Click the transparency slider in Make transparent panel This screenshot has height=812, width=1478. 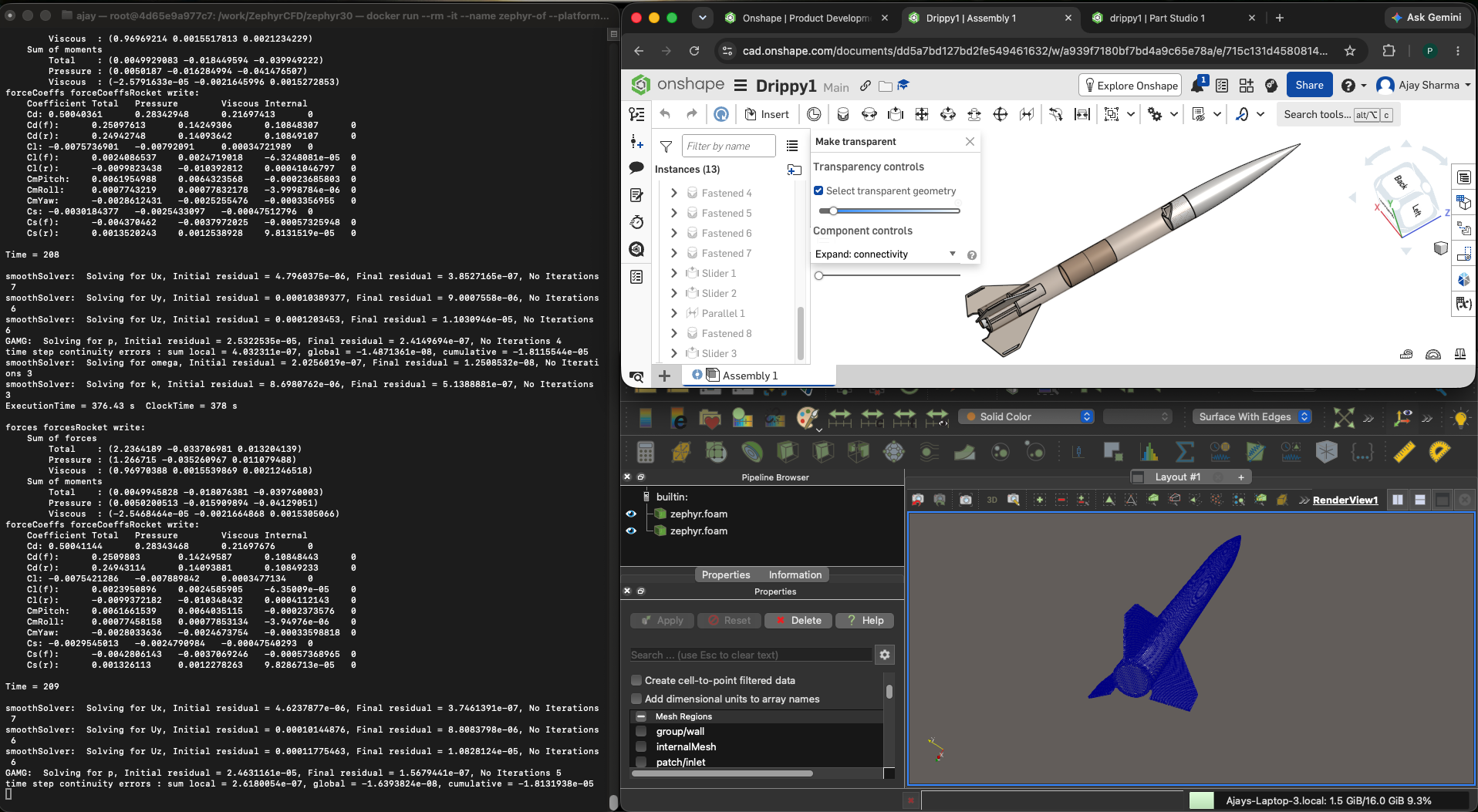pyautogui.click(x=889, y=211)
